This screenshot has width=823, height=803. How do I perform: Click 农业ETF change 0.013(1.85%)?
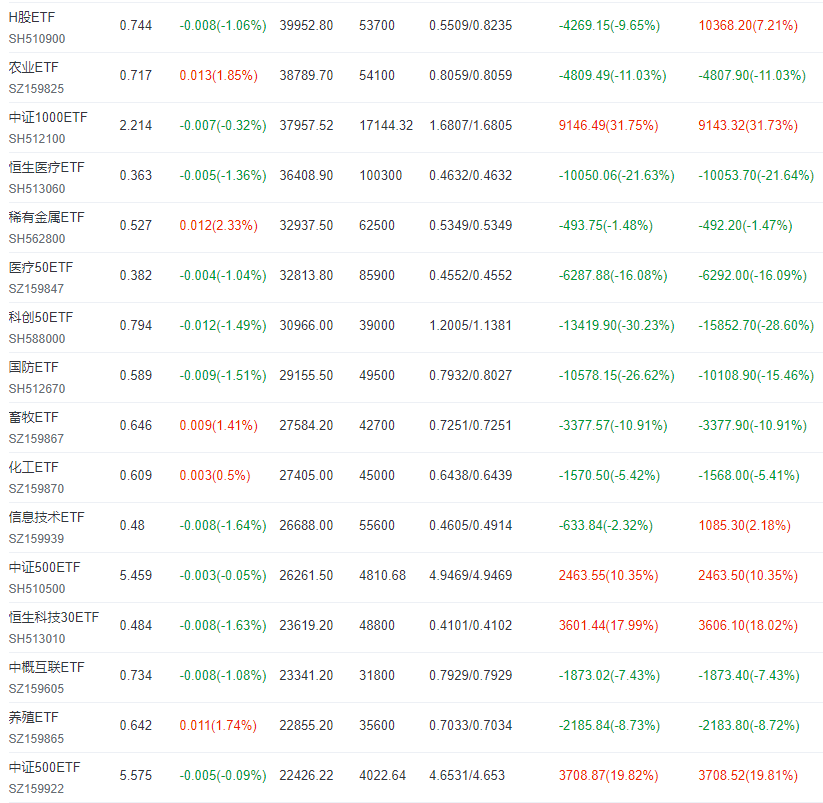(218, 75)
